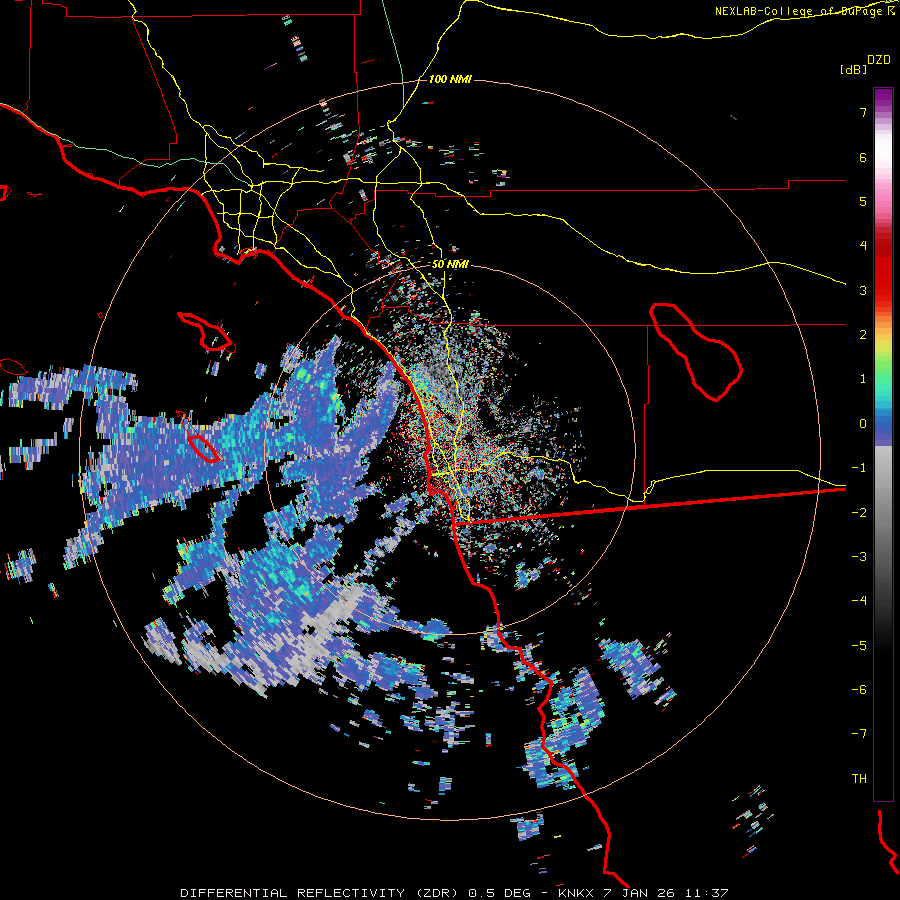This screenshot has height=900, width=900.
Task: Select the 1 dB scale label
Action: [863, 379]
